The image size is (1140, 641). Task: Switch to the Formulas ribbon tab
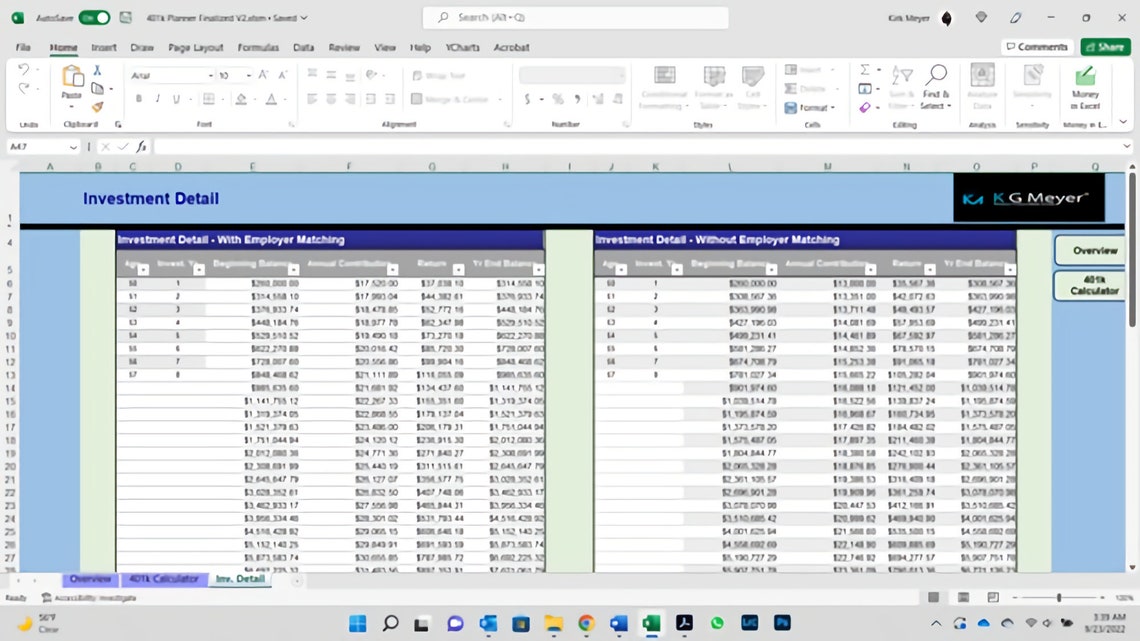[x=258, y=47]
